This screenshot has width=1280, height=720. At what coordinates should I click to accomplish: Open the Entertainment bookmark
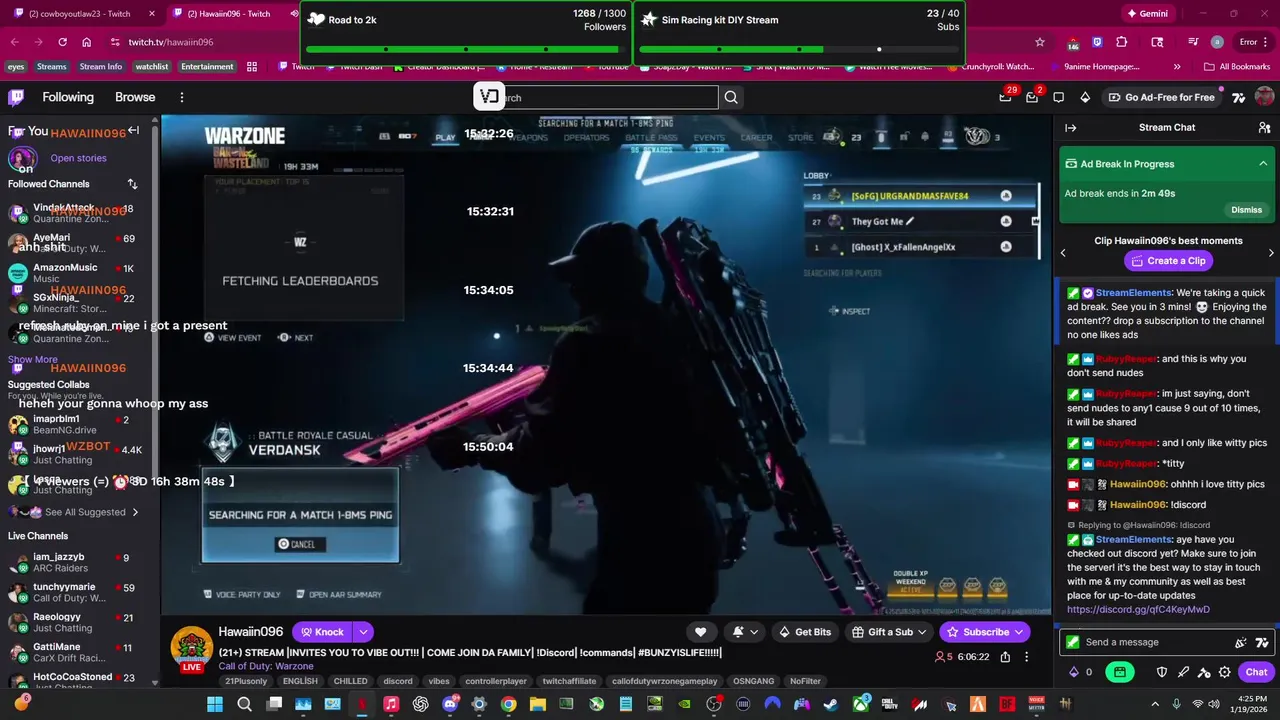click(207, 67)
